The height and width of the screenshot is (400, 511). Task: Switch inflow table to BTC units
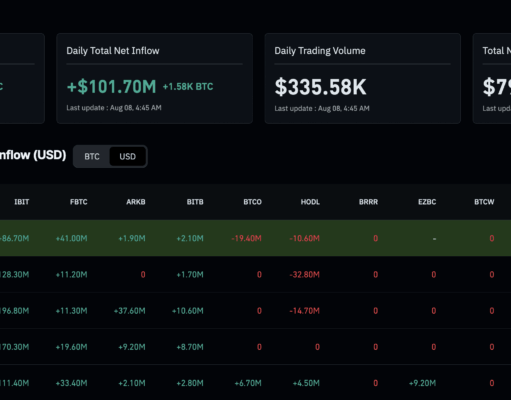[x=92, y=156]
